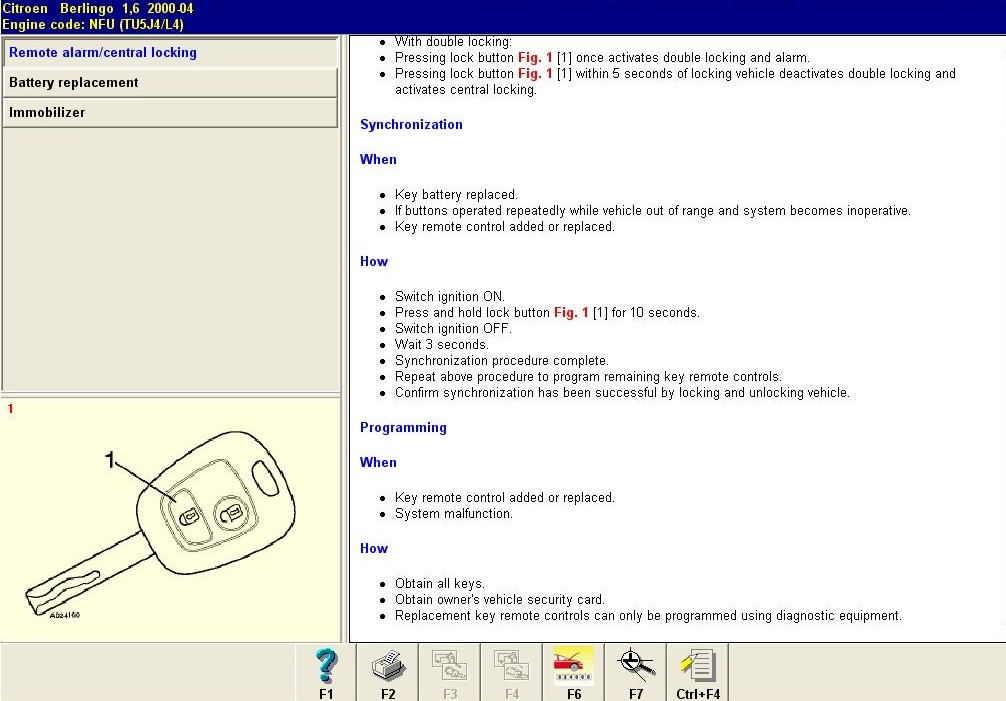Viewport: 1006px width, 701px height.
Task: Click 'Repeat above procedure' bullet text
Action: (x=588, y=377)
